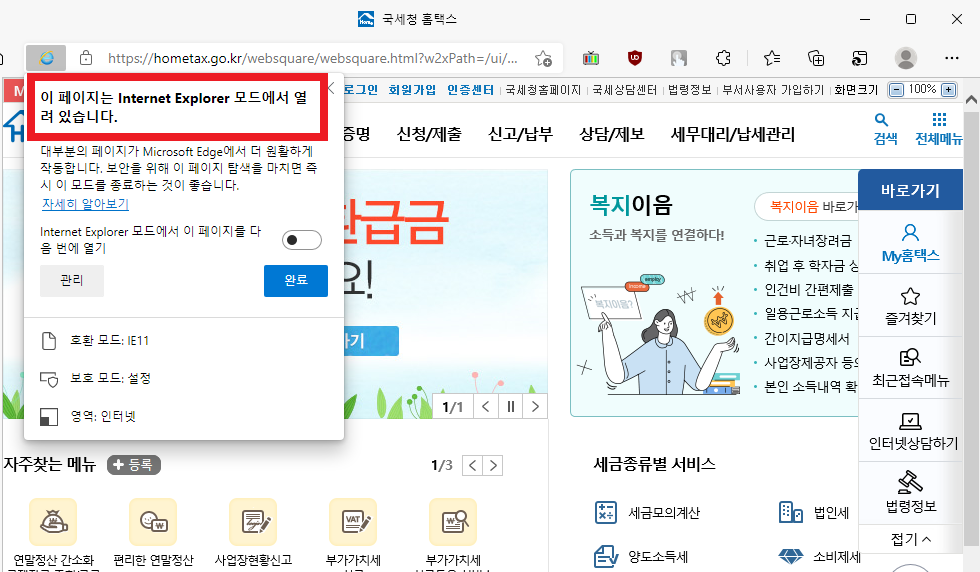Open the 신고/납부 menu
The width and height of the screenshot is (980, 572).
coord(520,134)
